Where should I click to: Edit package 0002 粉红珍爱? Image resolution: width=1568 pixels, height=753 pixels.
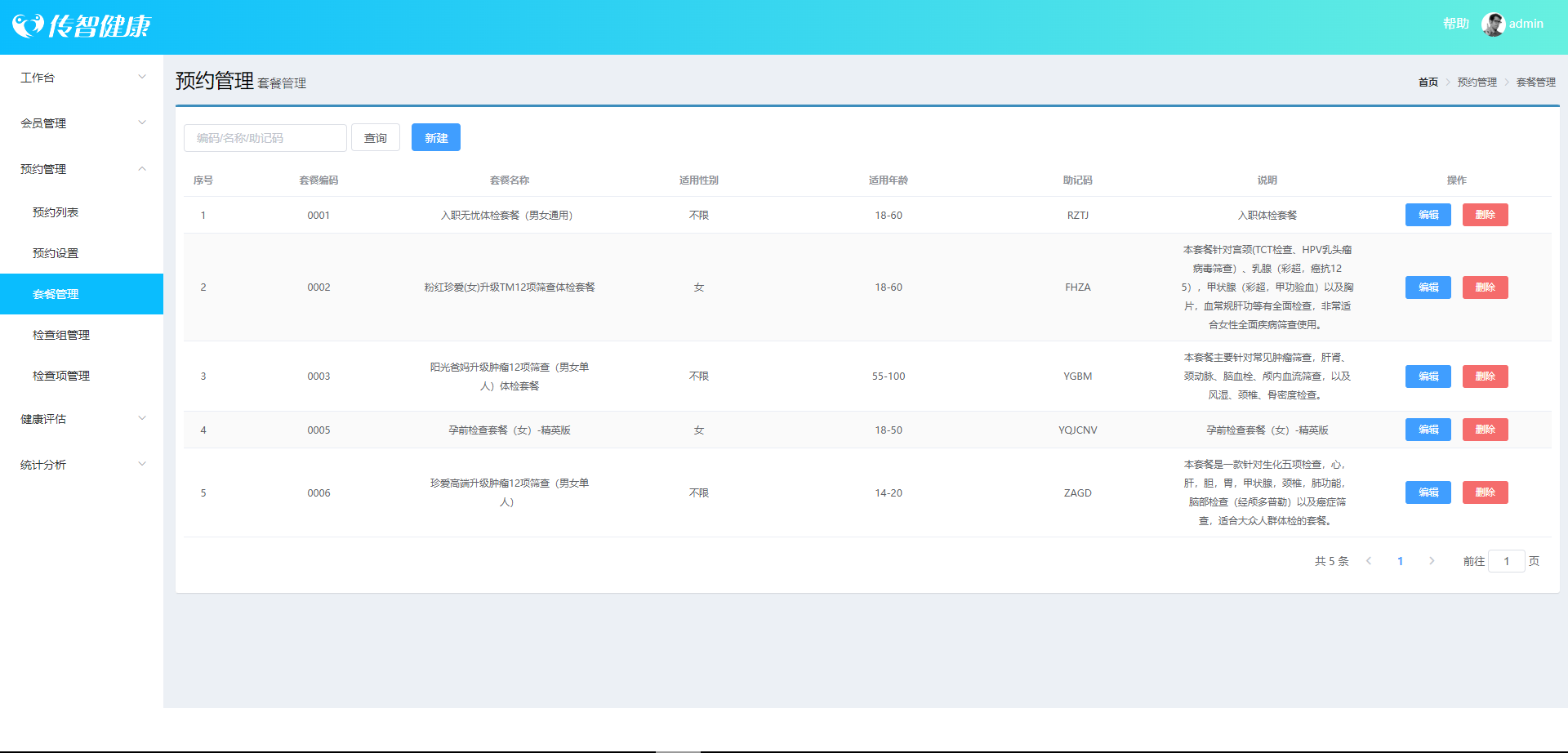point(1428,287)
